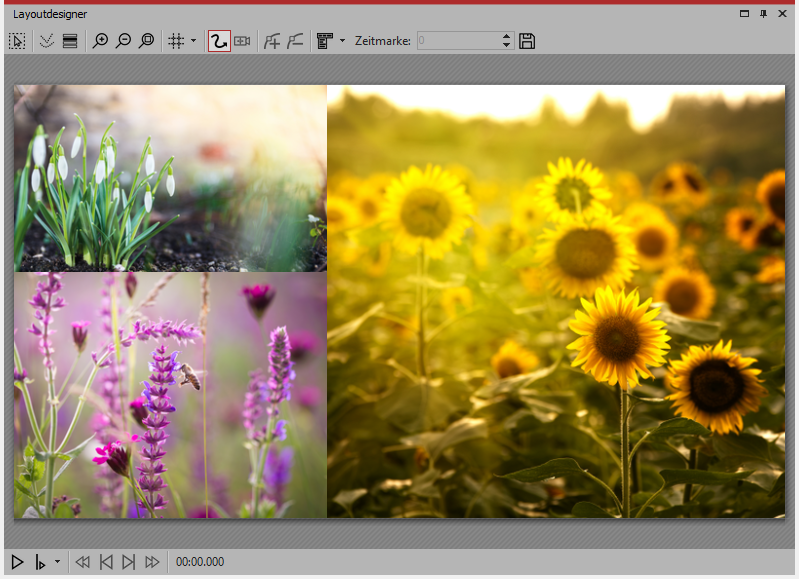This screenshot has height=579, width=799.
Task: Select the sunflower image in the layout
Action: point(556,301)
